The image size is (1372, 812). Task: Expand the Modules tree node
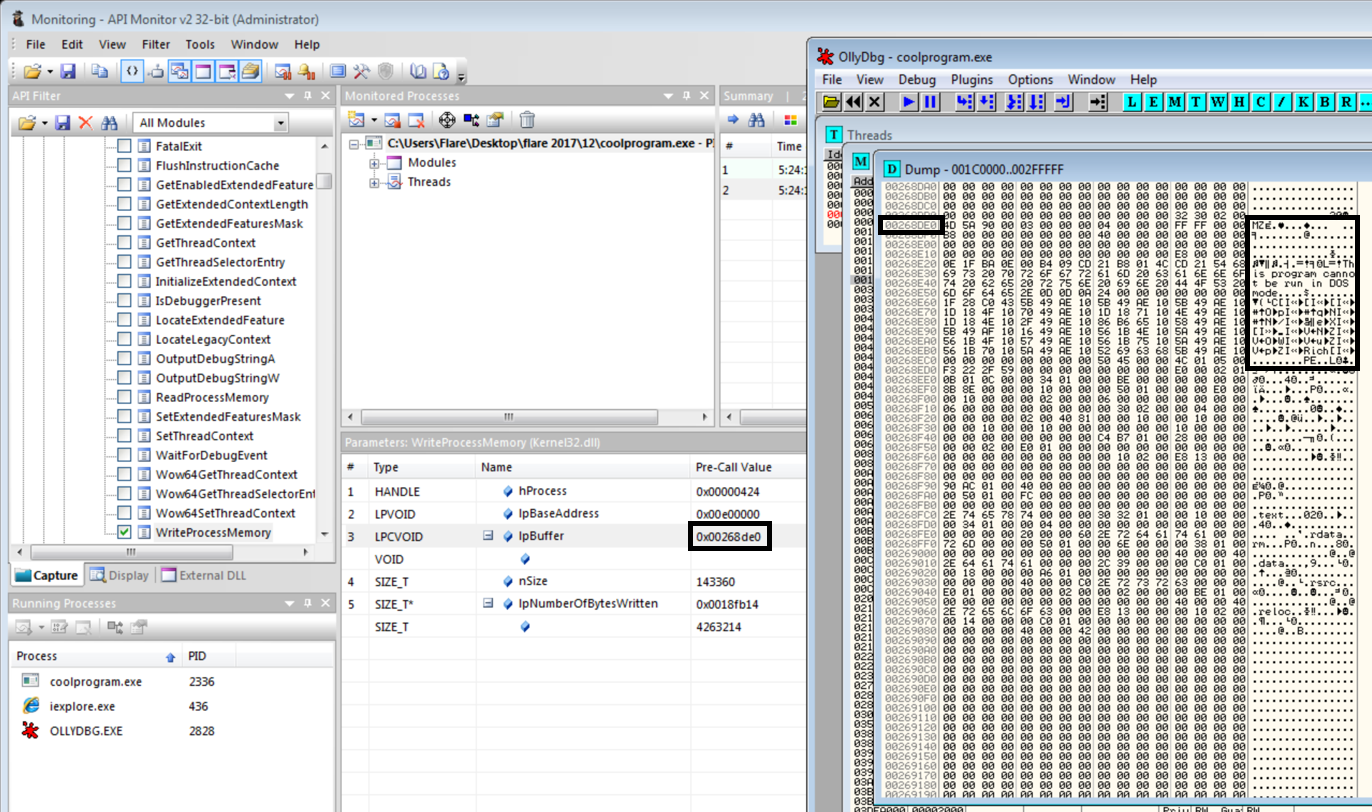pos(375,163)
